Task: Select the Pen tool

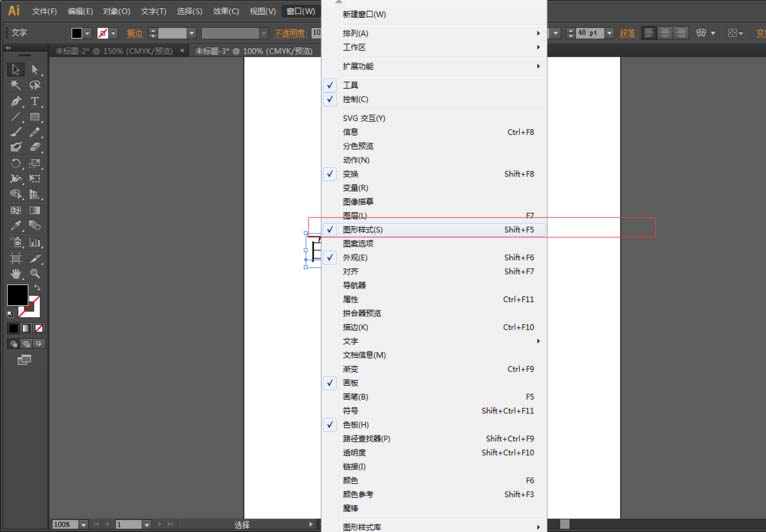Action: [16, 101]
